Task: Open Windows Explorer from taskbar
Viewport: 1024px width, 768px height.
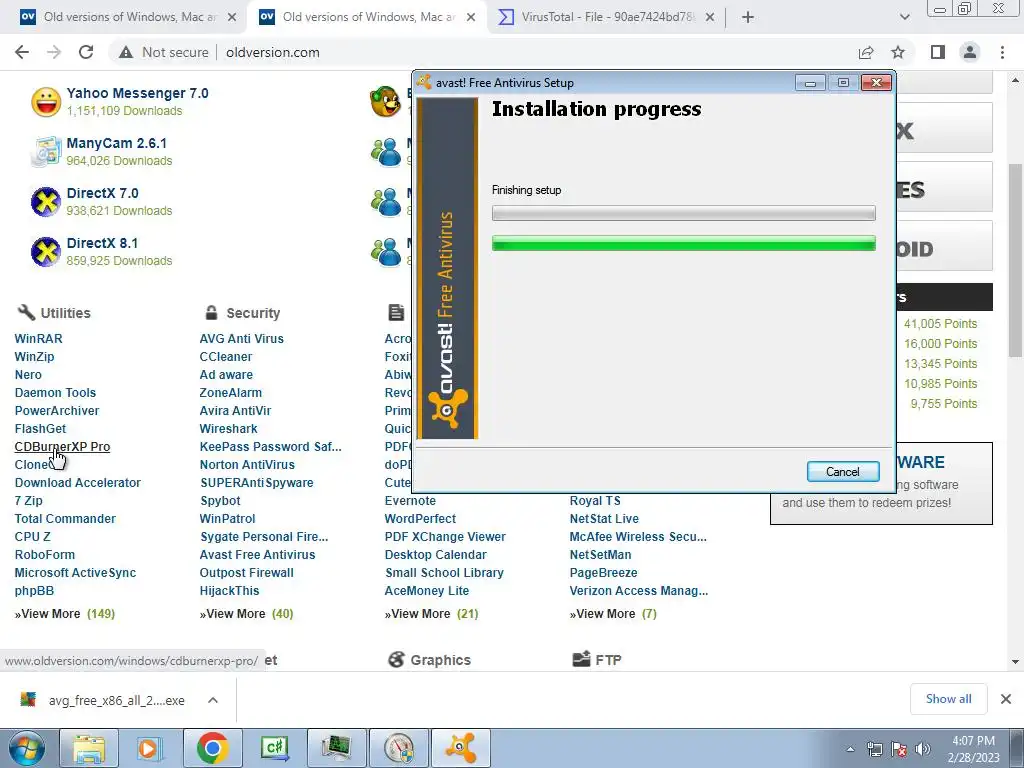Action: pyautogui.click(x=89, y=748)
